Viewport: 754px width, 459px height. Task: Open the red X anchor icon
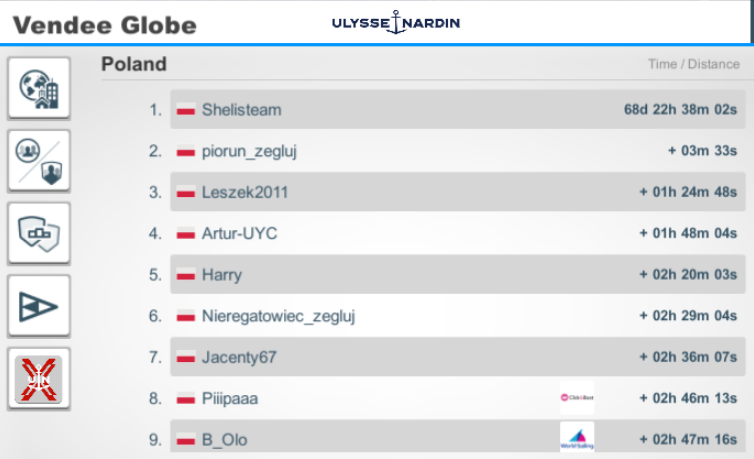coord(39,379)
